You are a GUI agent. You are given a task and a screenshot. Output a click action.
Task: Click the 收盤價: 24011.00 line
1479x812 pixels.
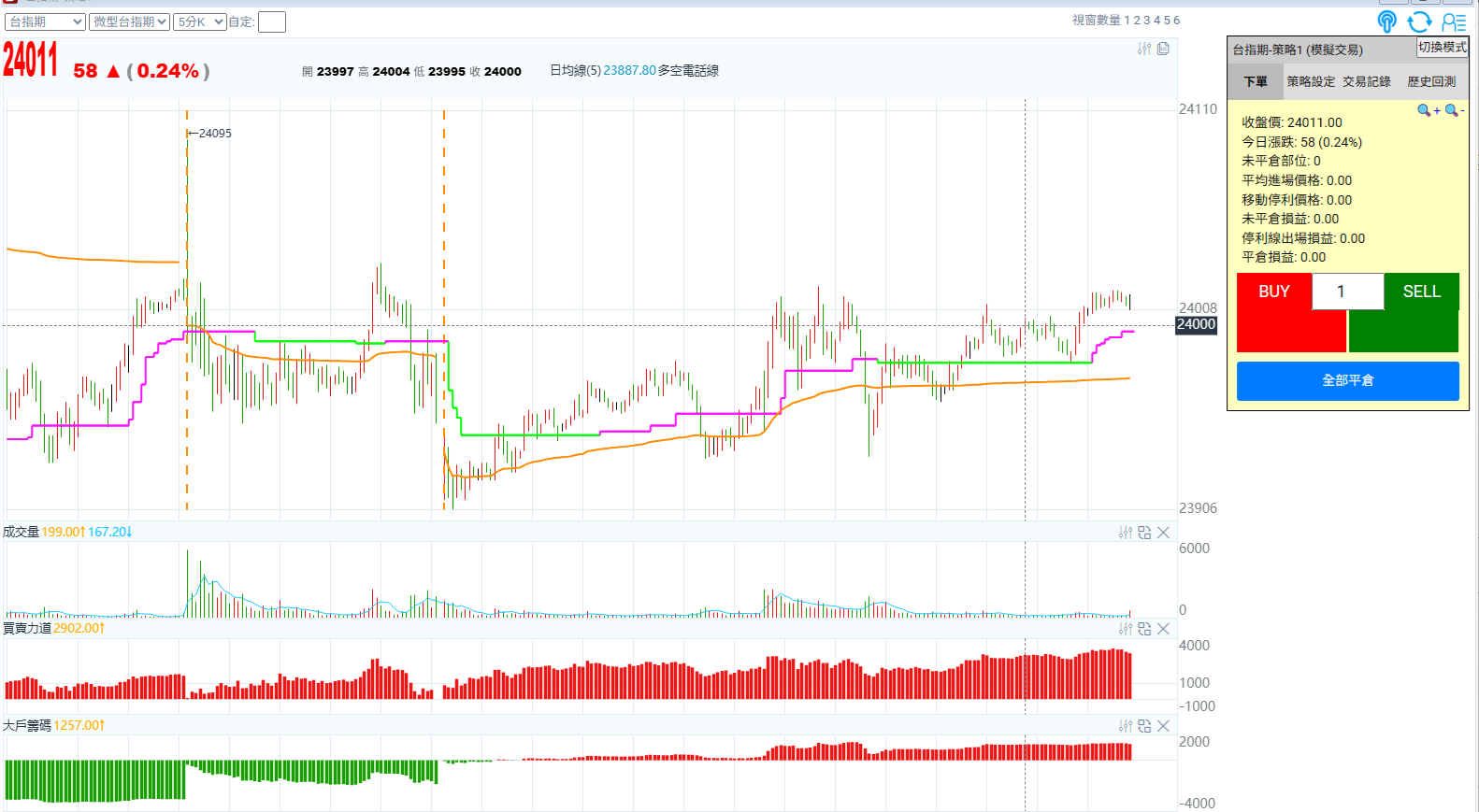[1291, 122]
